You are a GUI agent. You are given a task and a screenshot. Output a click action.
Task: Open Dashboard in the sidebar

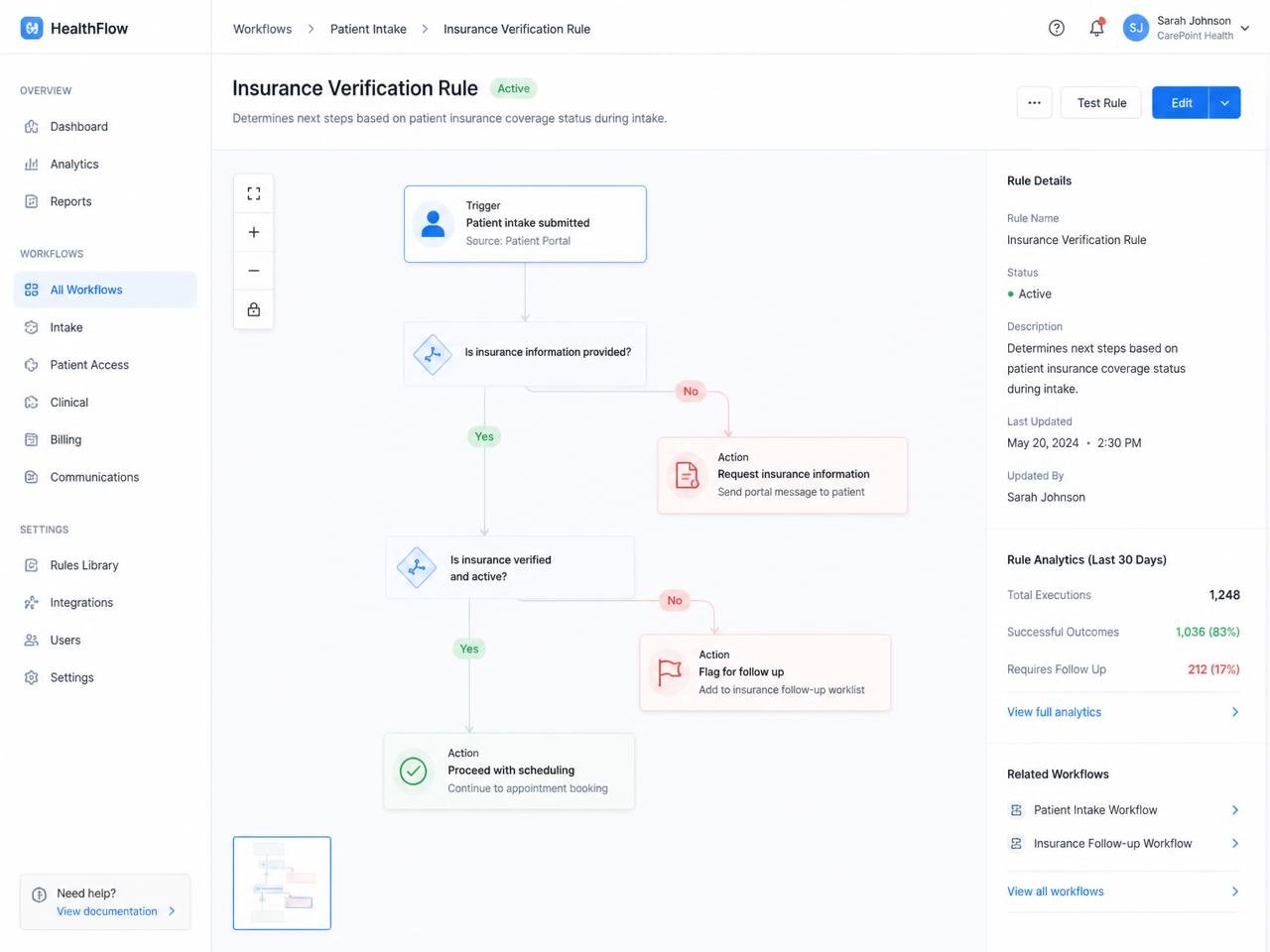pyautogui.click(x=105, y=127)
